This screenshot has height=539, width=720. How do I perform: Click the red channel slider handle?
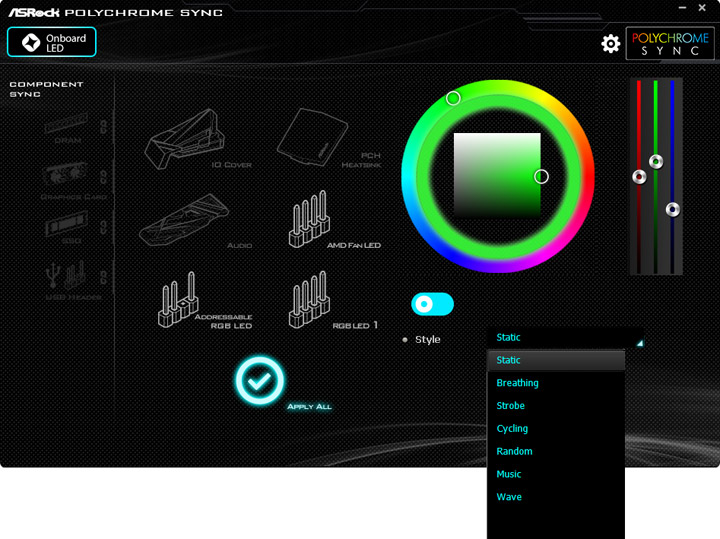(x=639, y=176)
